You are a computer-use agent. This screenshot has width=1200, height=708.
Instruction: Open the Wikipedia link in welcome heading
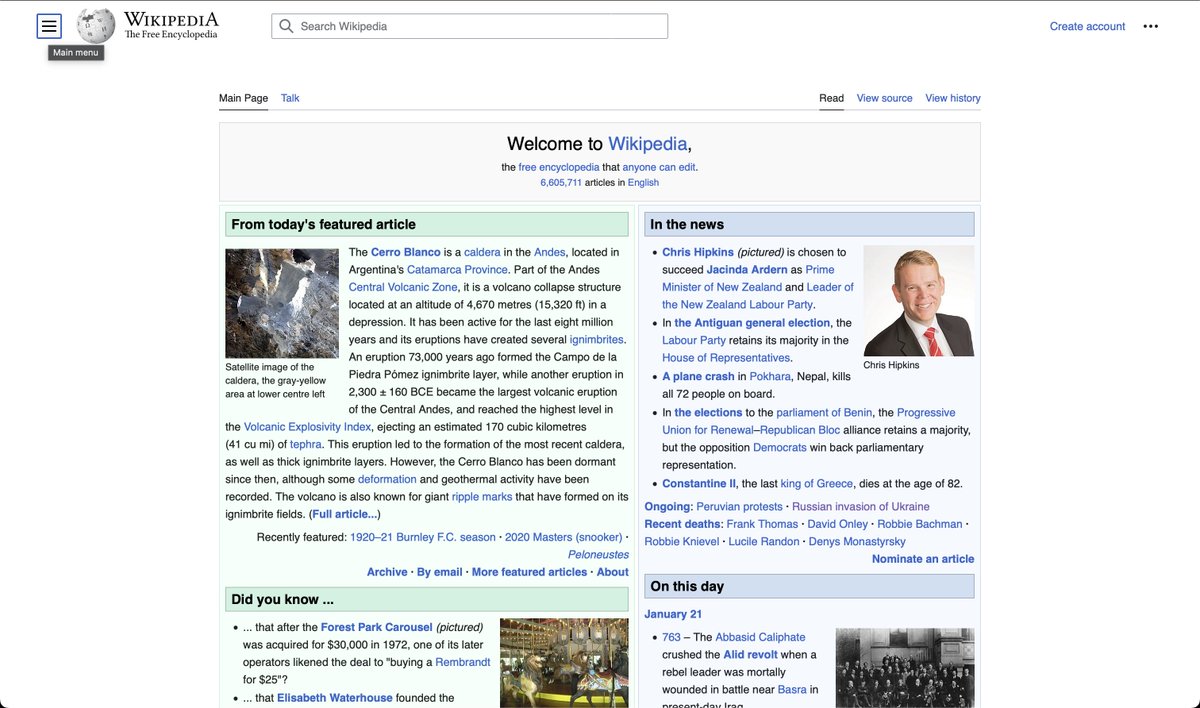(648, 144)
